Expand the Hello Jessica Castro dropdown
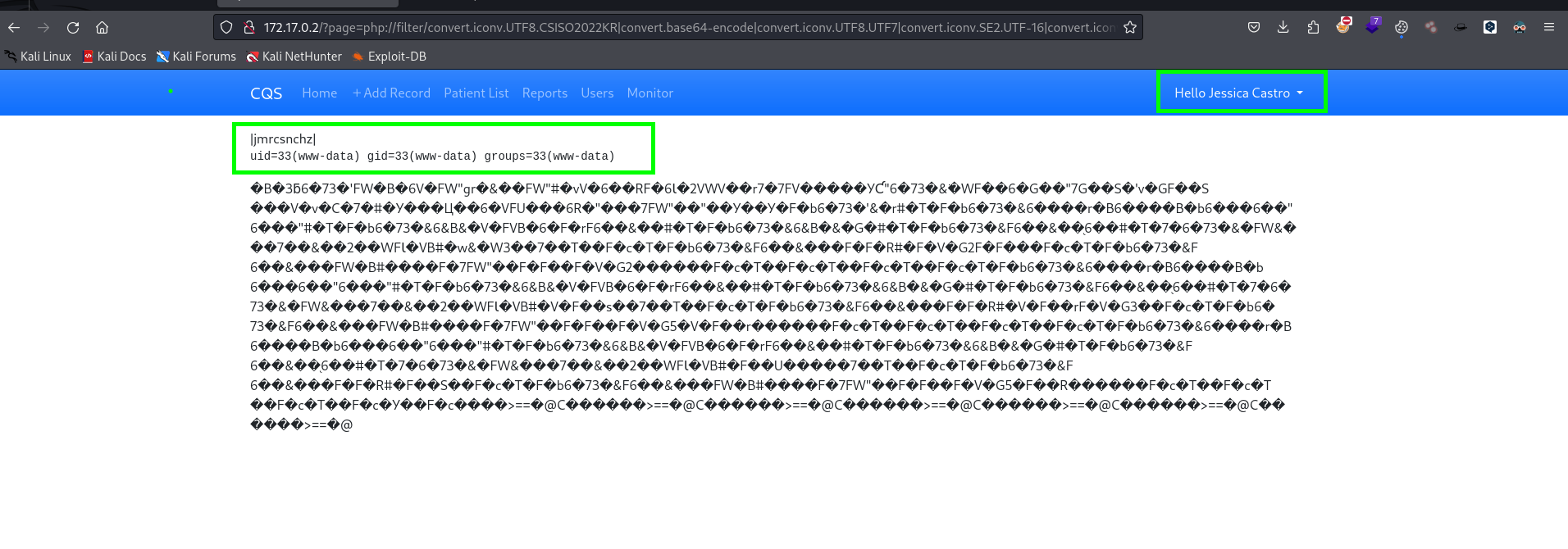Viewport: 1568px width, 549px height. pos(1239,93)
